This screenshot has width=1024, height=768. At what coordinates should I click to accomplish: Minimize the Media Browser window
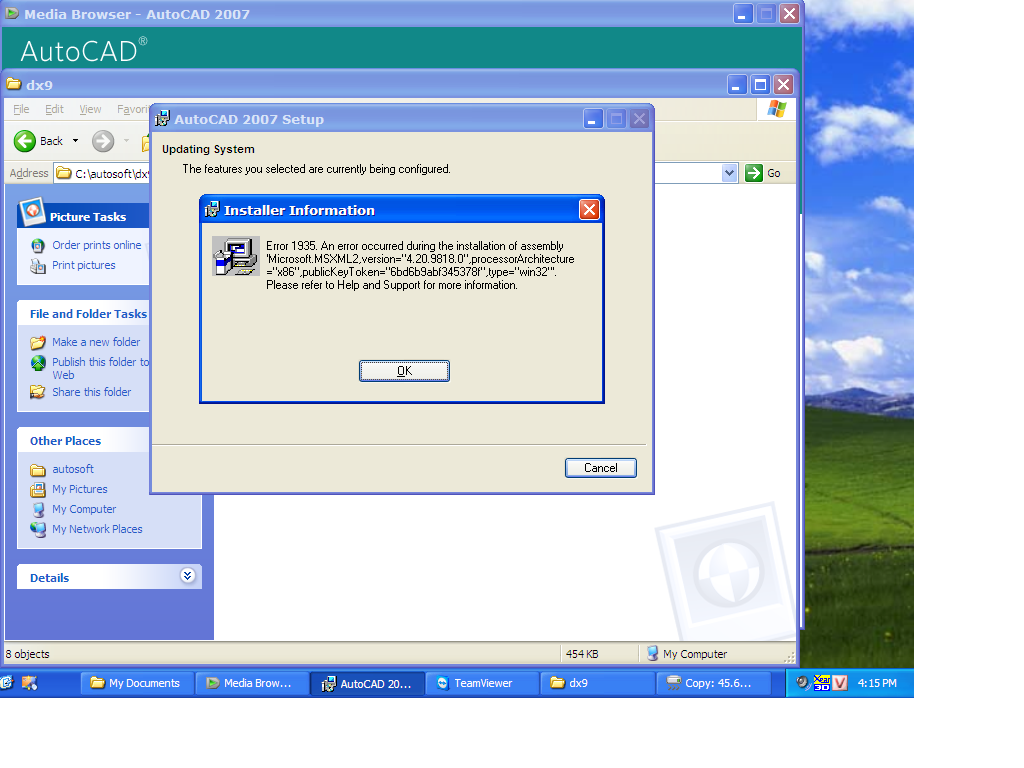743,14
